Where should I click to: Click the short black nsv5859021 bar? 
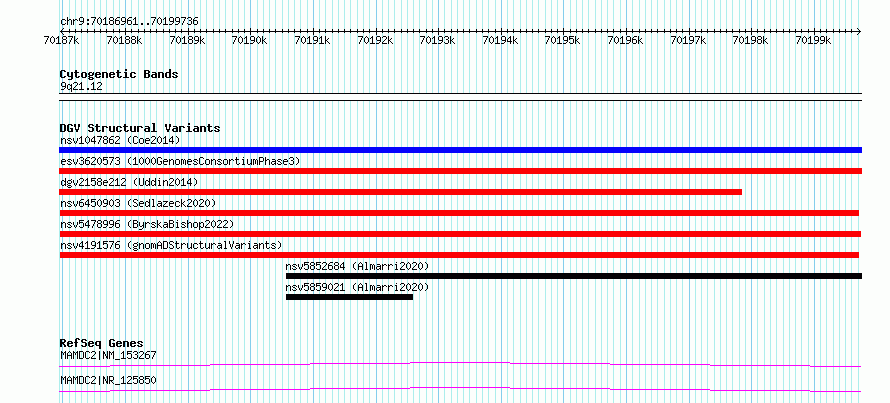tap(349, 297)
